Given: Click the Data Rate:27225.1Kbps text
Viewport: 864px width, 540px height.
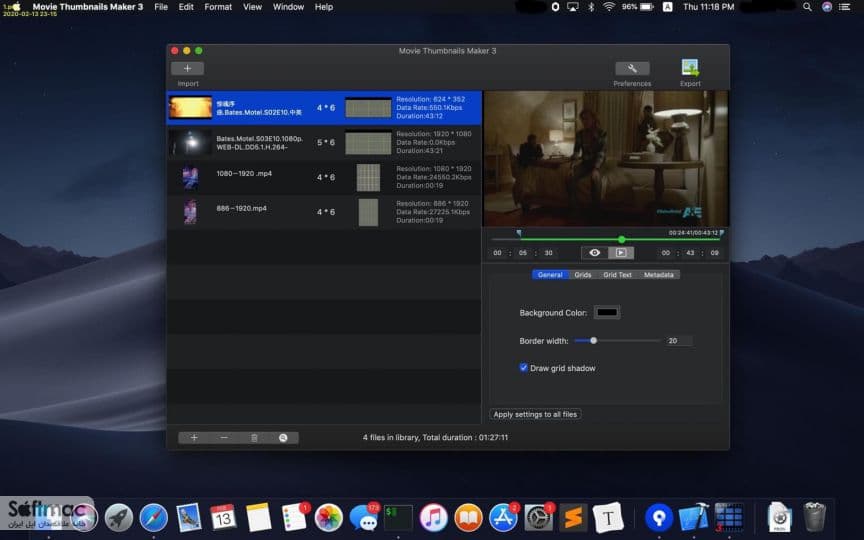Looking at the screenshot, I should click(433, 212).
